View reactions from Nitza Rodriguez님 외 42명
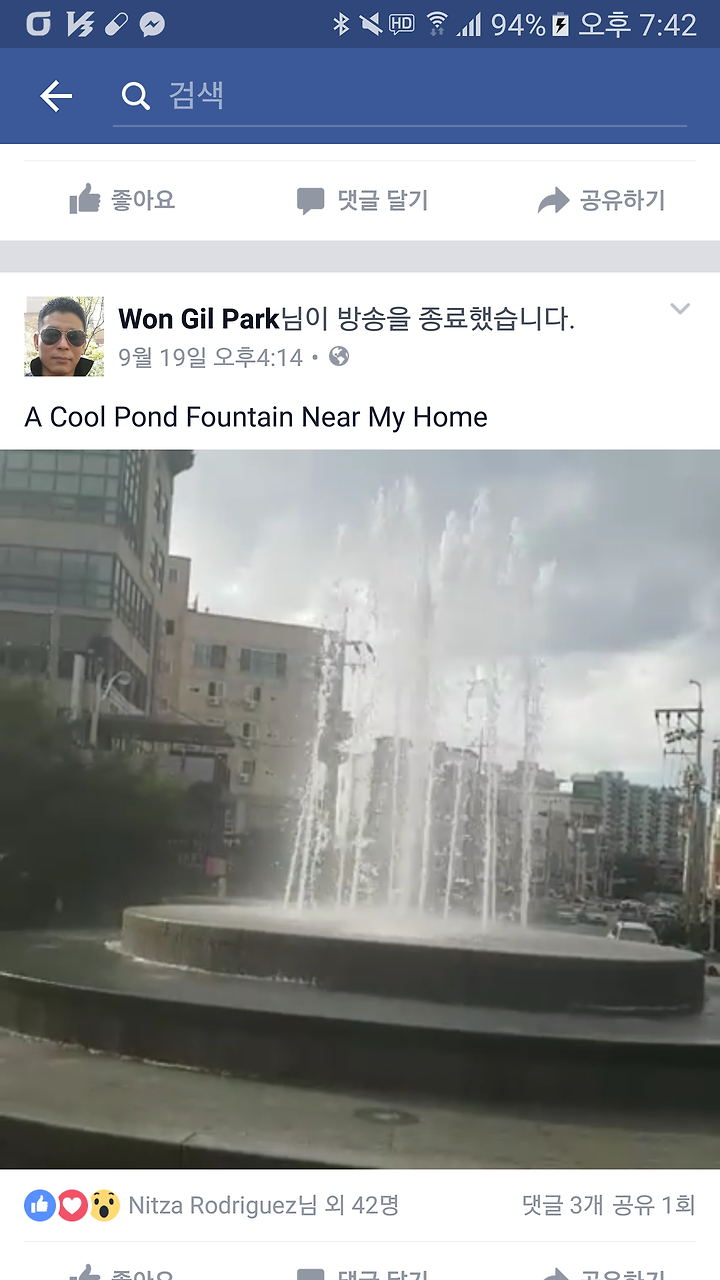The image size is (720, 1280). click(263, 1206)
